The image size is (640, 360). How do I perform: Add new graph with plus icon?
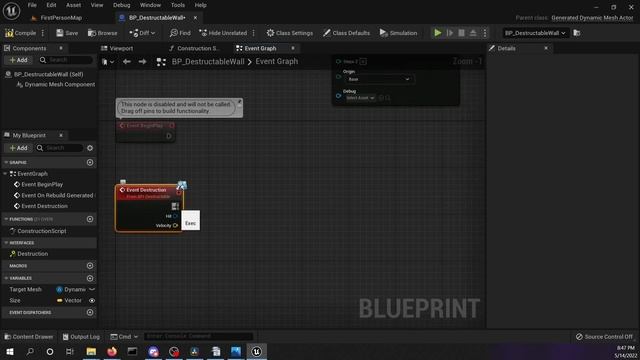coord(90,162)
